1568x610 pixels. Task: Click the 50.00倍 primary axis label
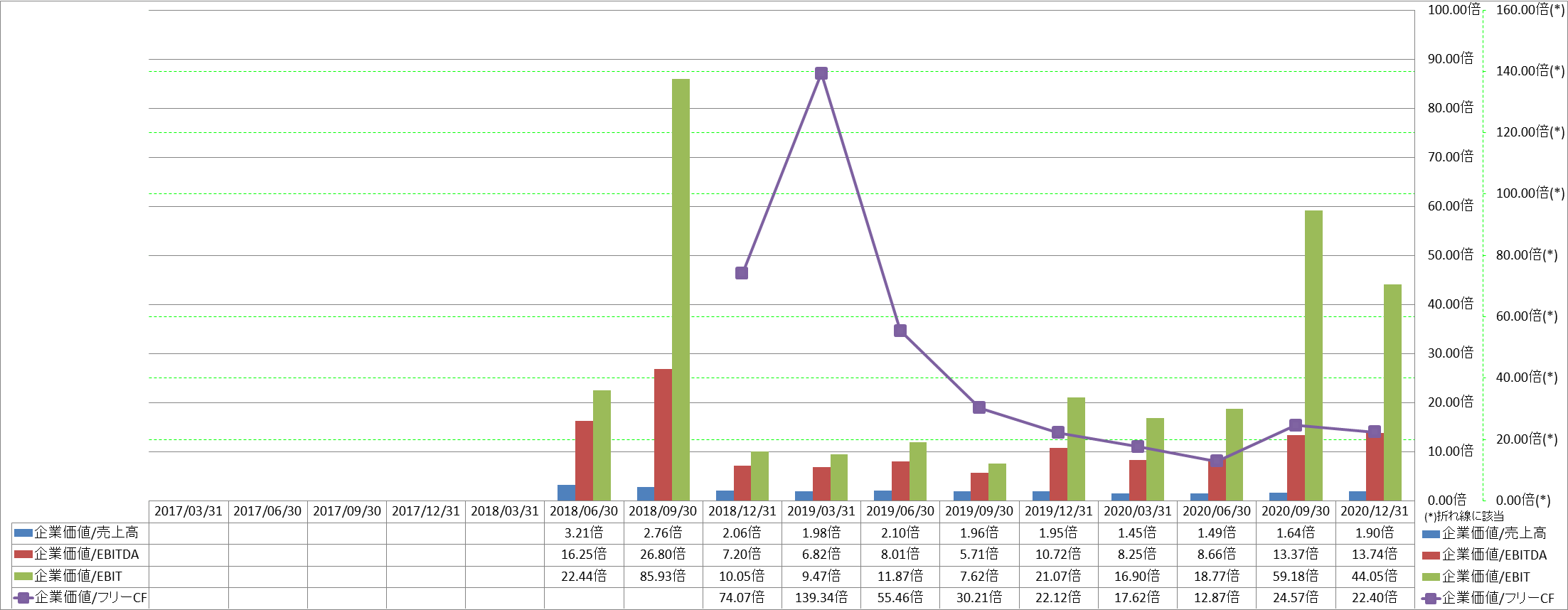1451,255
